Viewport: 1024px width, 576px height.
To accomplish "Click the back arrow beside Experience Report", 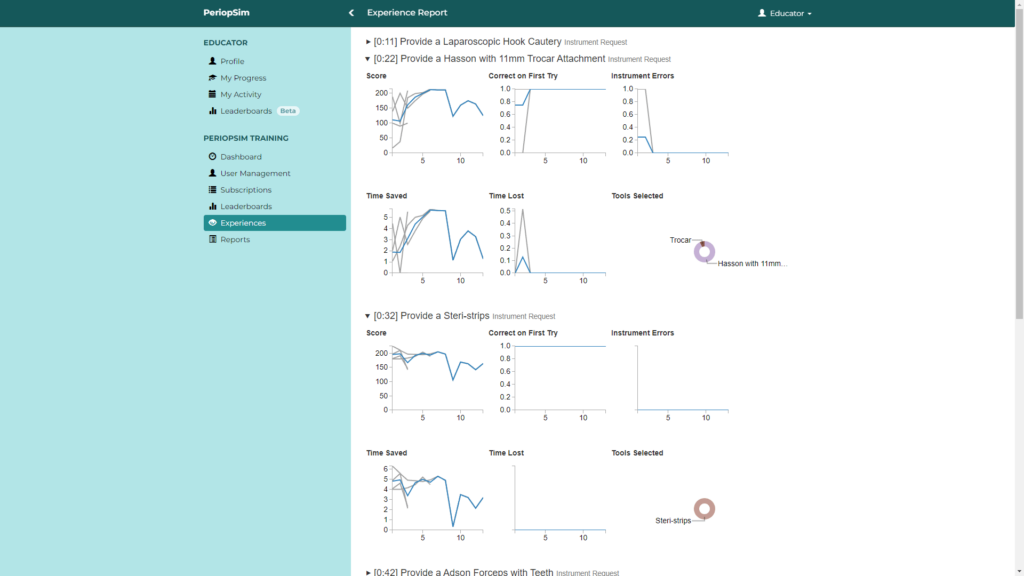I will coord(350,13).
